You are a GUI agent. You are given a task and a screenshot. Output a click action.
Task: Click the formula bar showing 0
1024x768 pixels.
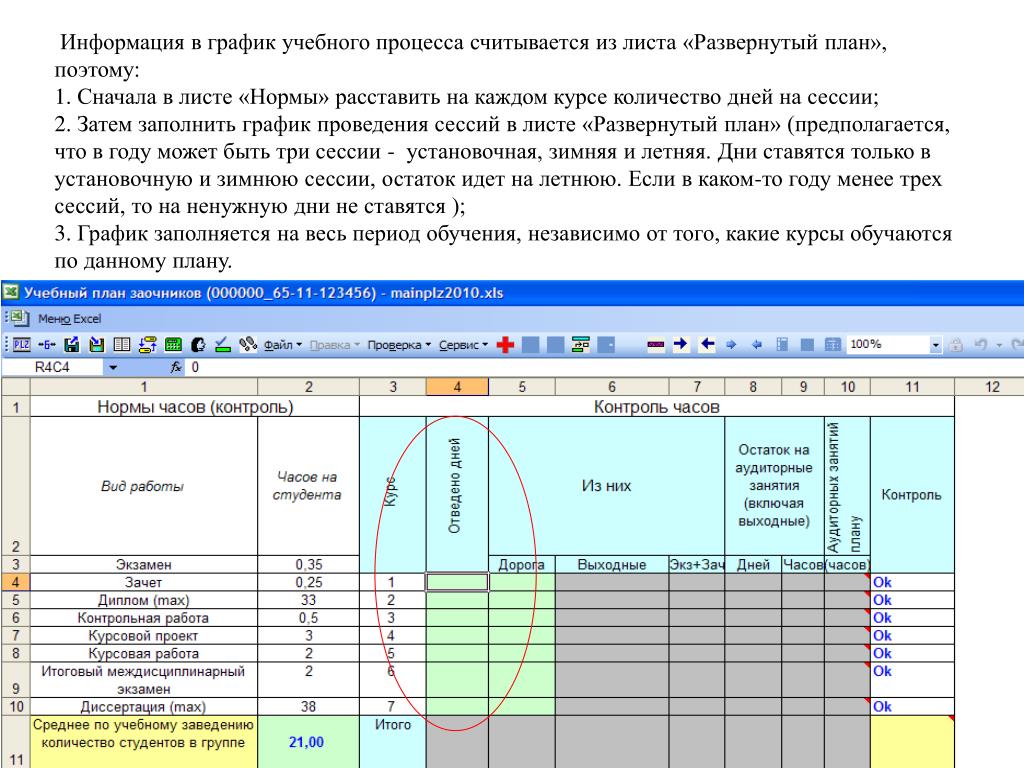click(x=605, y=367)
